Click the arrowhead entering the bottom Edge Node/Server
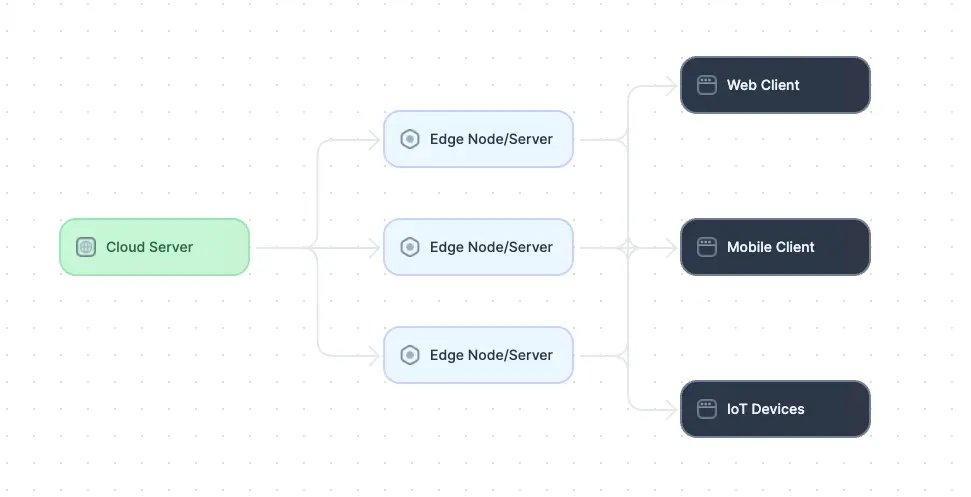Screen dimensions: 971x497 tap(376, 355)
